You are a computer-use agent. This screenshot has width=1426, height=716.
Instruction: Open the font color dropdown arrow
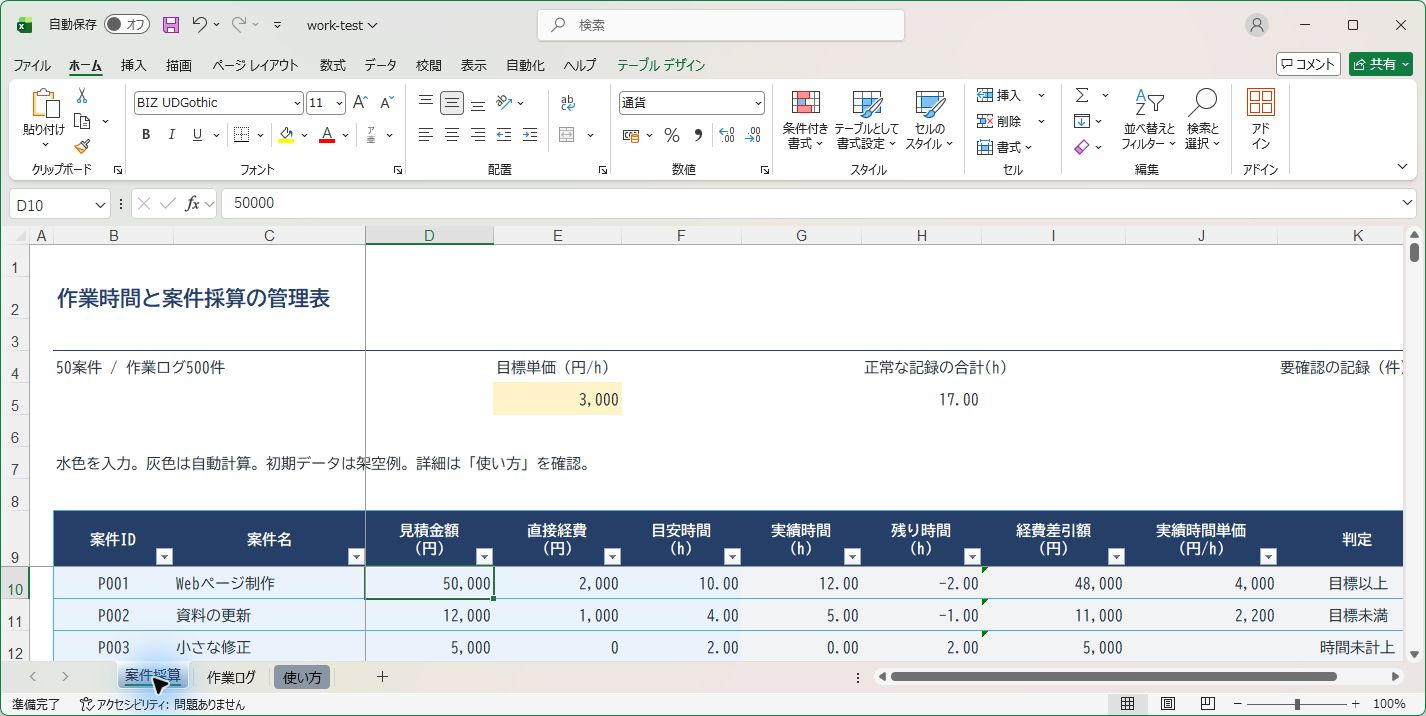(346, 135)
